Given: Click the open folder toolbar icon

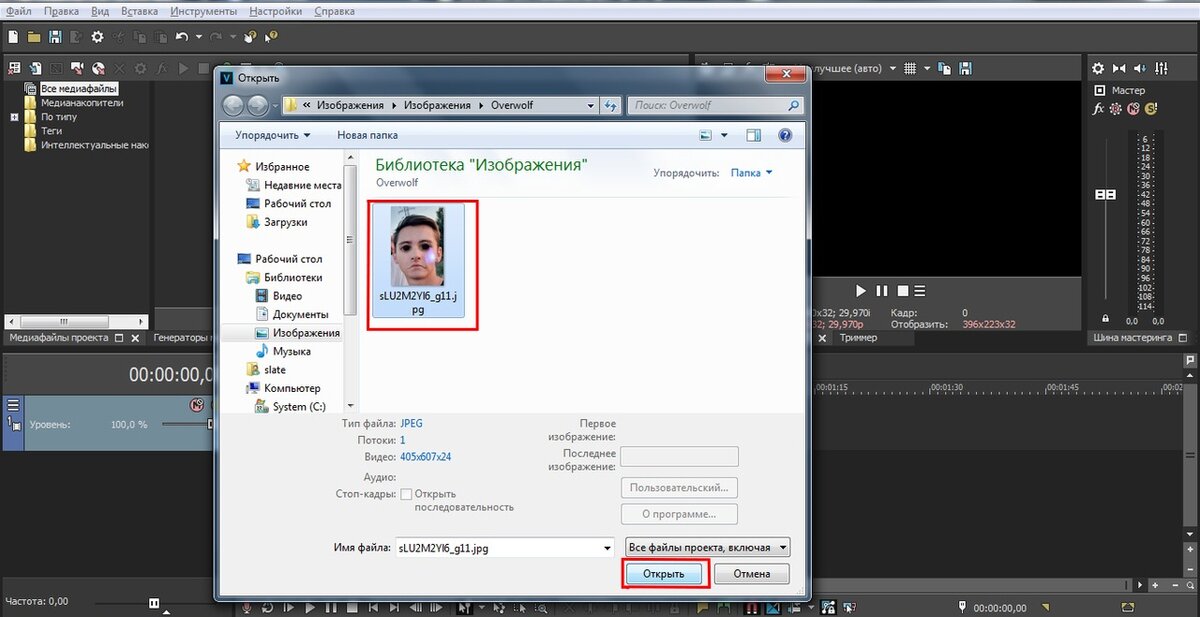Looking at the screenshot, I should pos(34,37).
